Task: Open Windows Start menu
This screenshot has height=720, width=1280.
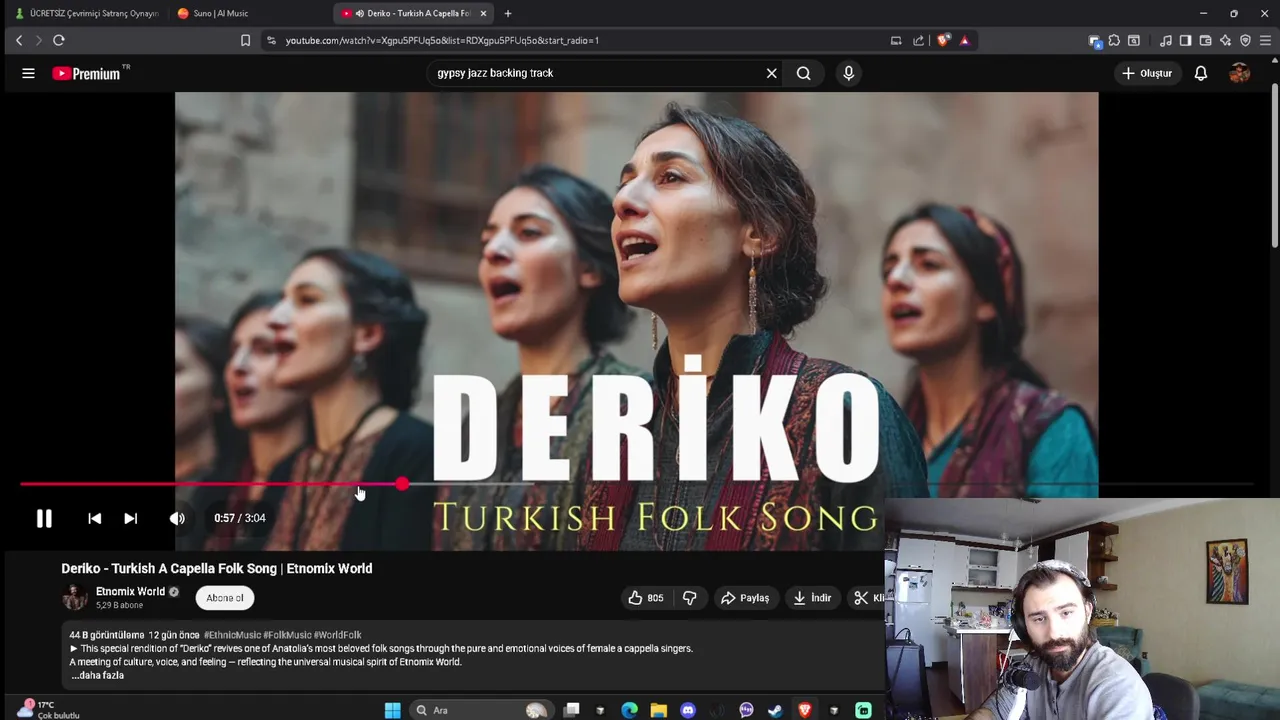Action: 392,710
